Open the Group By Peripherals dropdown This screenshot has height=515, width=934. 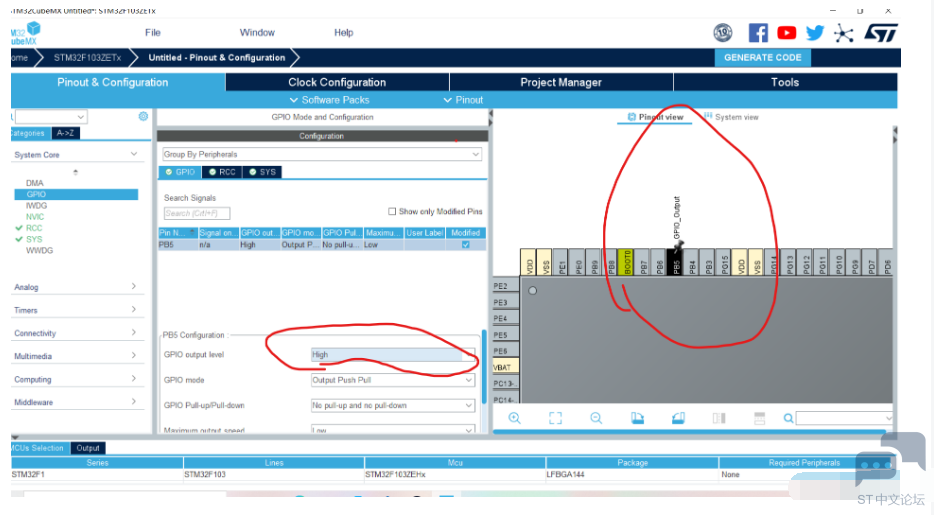[x=322, y=154]
